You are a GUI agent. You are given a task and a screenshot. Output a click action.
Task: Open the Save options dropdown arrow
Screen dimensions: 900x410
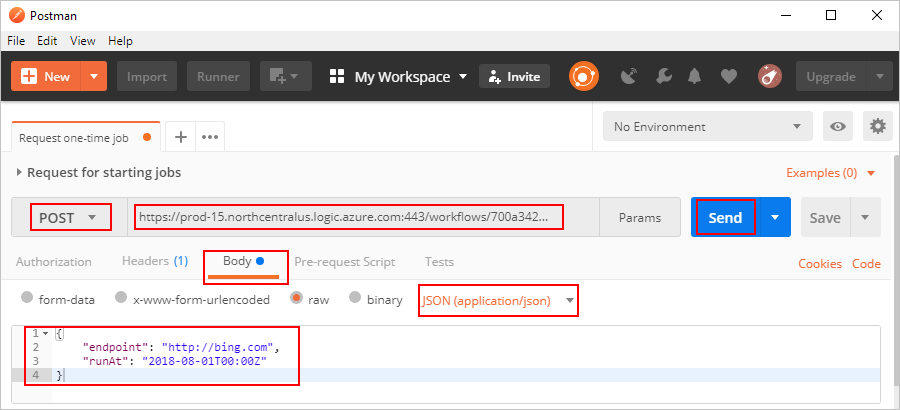[866, 218]
